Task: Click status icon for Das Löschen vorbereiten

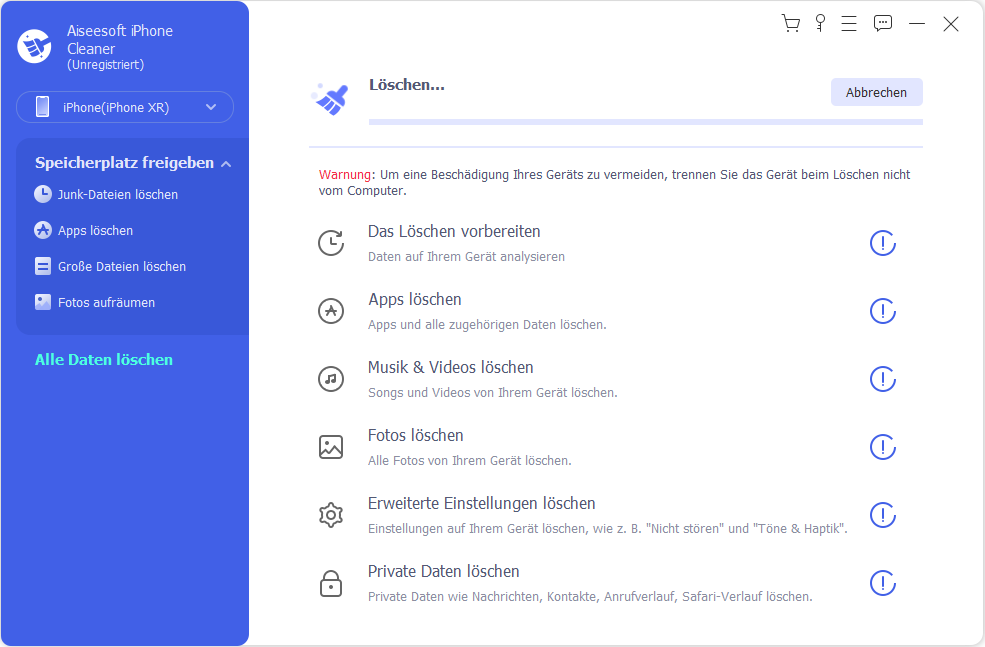Action: [x=882, y=243]
